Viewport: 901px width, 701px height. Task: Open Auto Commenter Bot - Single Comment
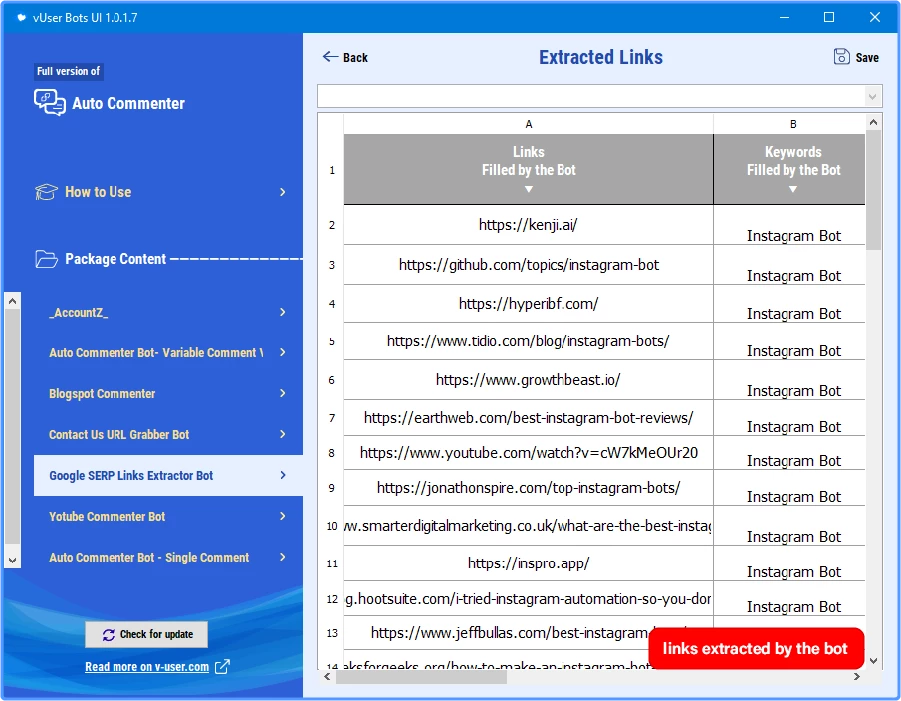pos(149,557)
